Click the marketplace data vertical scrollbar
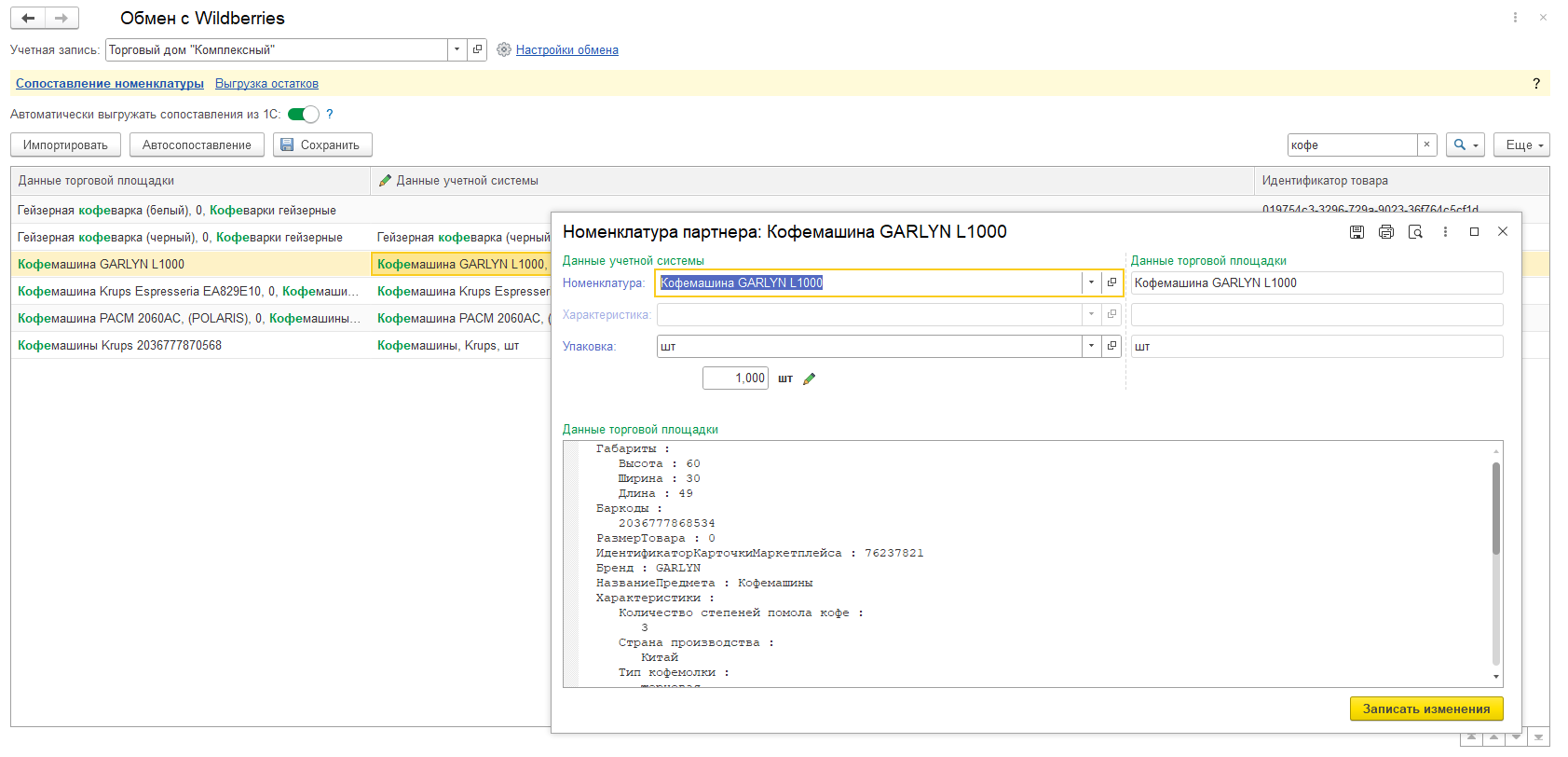This screenshot has height=757, width=1568. tap(1496, 508)
